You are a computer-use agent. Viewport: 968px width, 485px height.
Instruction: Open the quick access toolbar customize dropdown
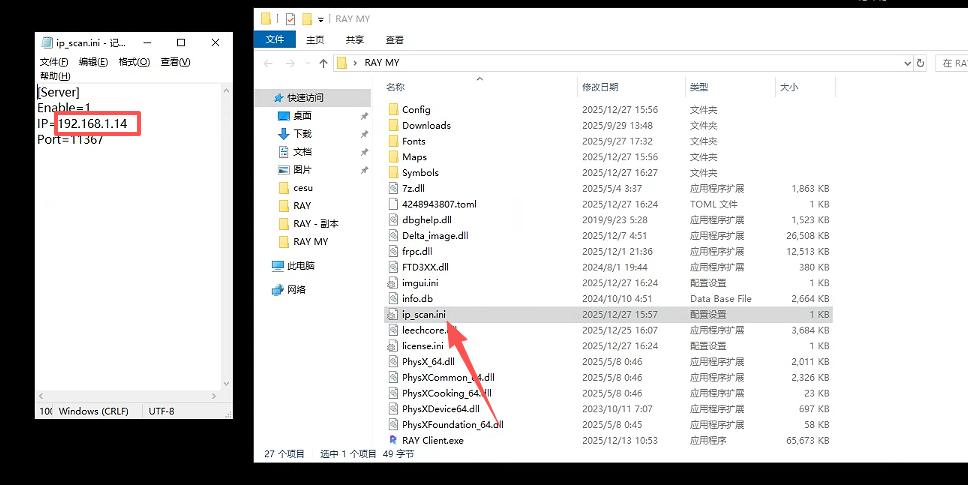pyautogui.click(x=321, y=20)
